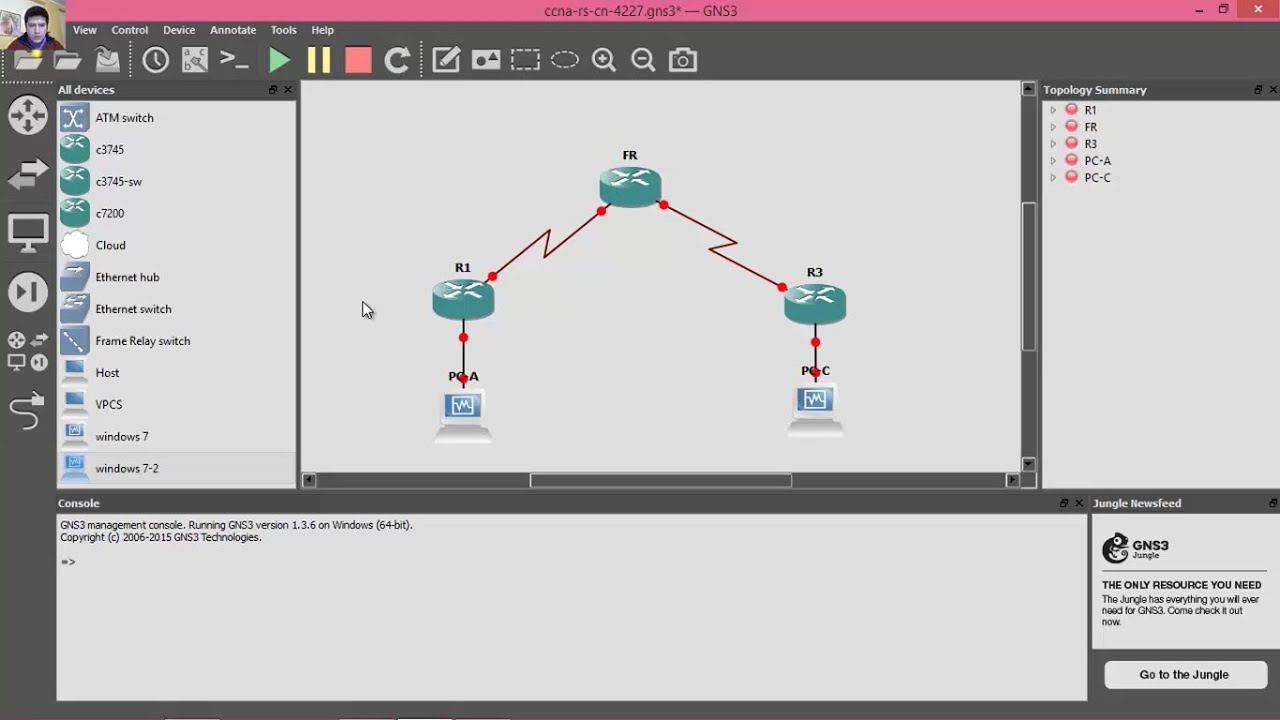The image size is (1280, 720).
Task: Select R3 router on the canvas
Action: coord(815,304)
